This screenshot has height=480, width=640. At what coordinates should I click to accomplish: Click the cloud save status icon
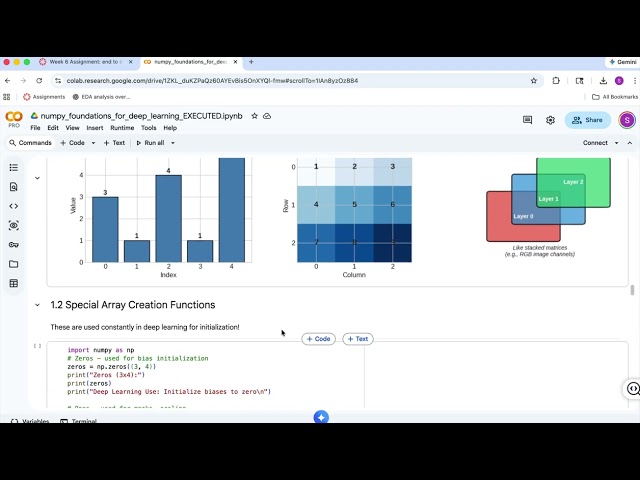267,116
